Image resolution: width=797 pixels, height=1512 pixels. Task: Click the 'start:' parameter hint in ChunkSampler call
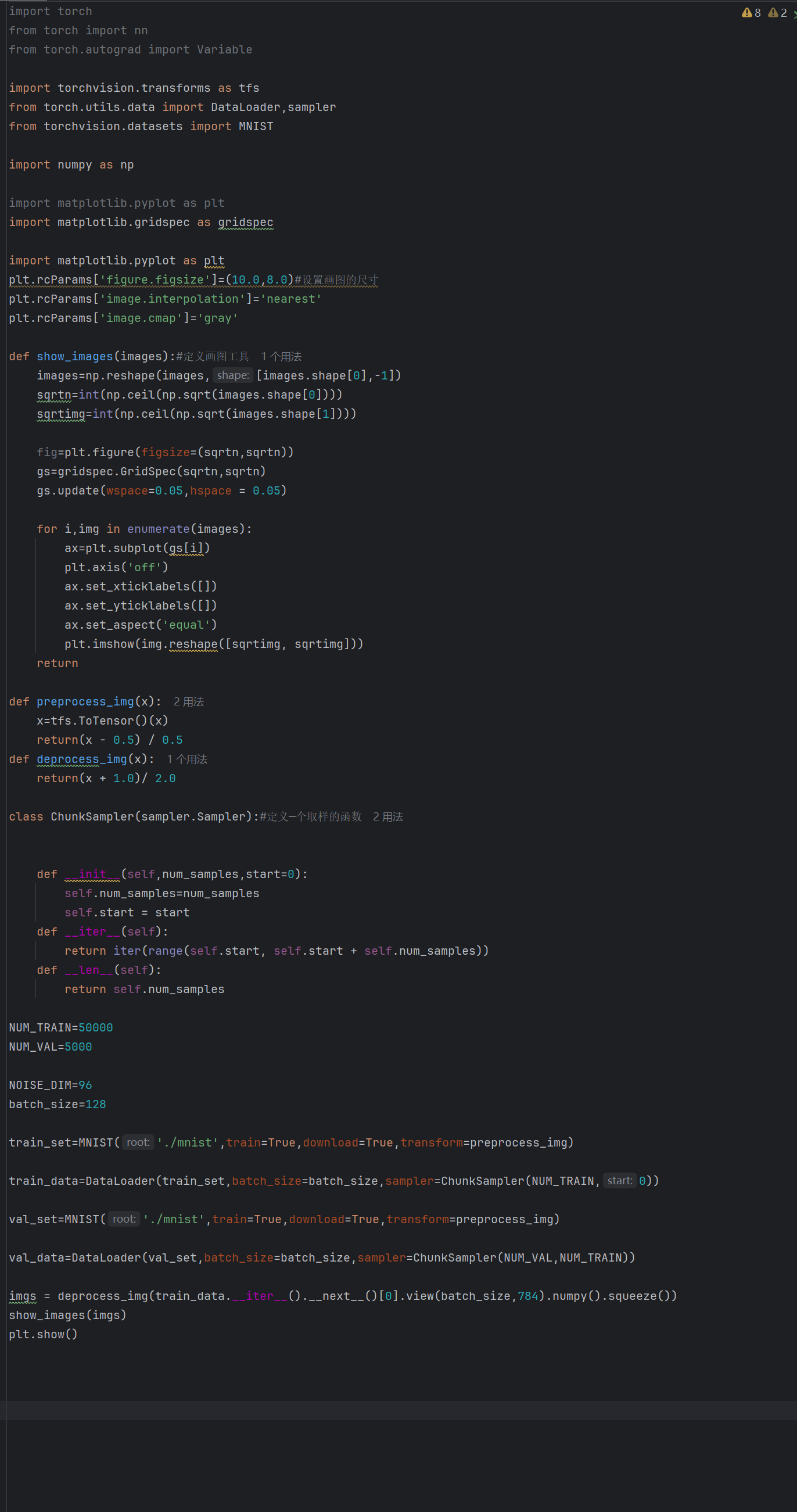[619, 1180]
